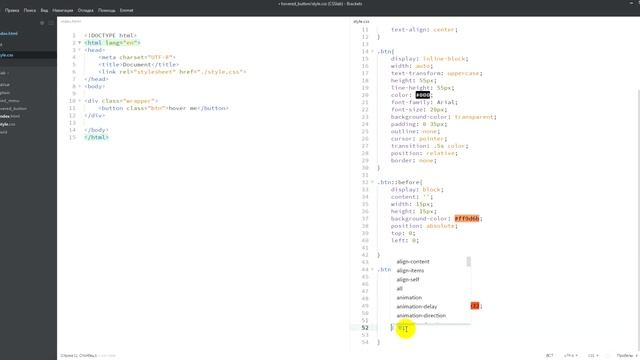Click the 'background-color: transparent' line
The width and height of the screenshot is (640, 360).
coord(444,117)
